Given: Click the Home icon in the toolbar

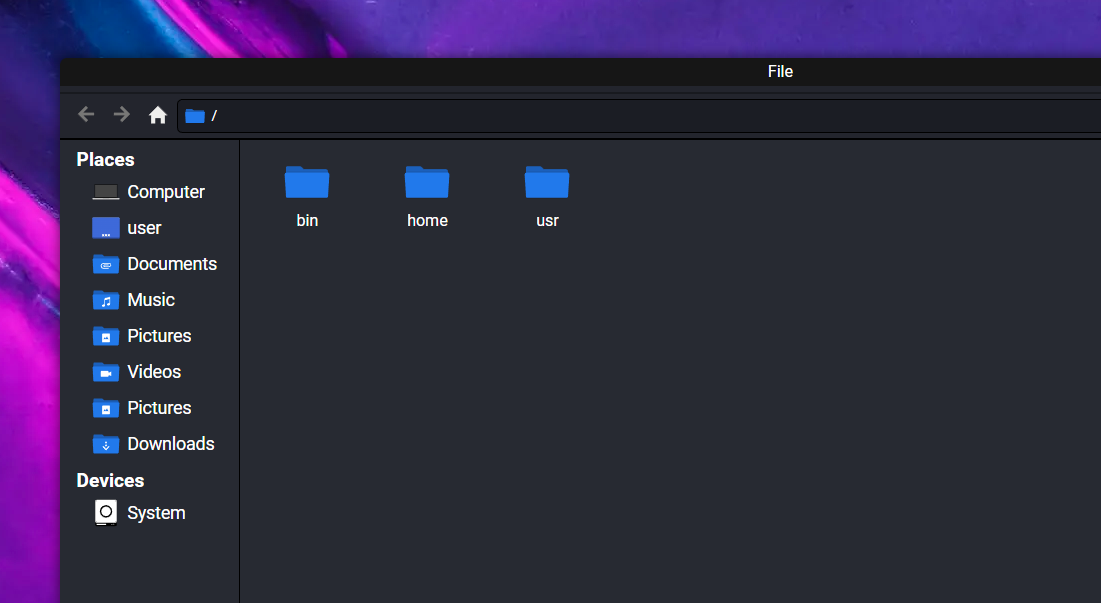Looking at the screenshot, I should 157,114.
